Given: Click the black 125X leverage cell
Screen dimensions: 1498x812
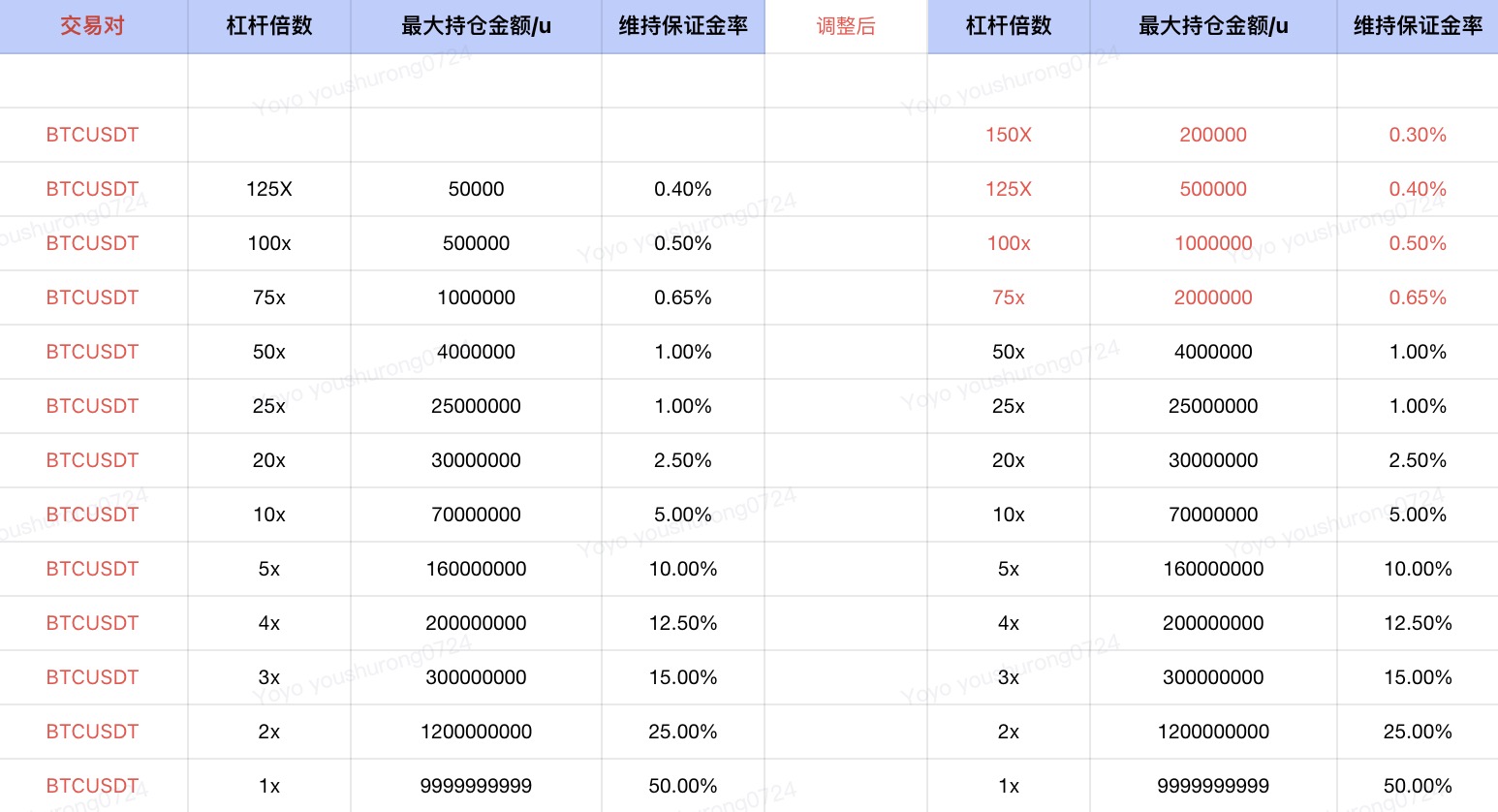Looking at the screenshot, I should coord(269,189).
